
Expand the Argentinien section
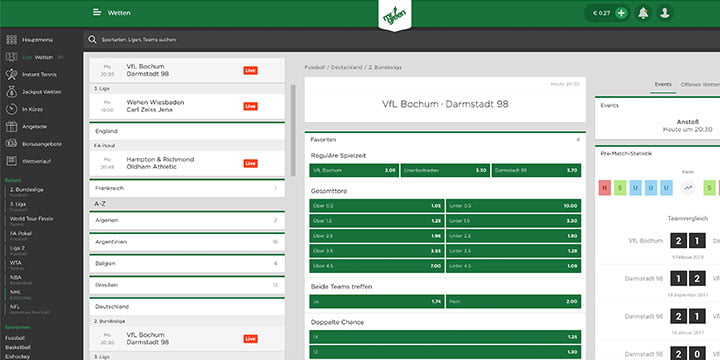pyautogui.click(x=187, y=242)
